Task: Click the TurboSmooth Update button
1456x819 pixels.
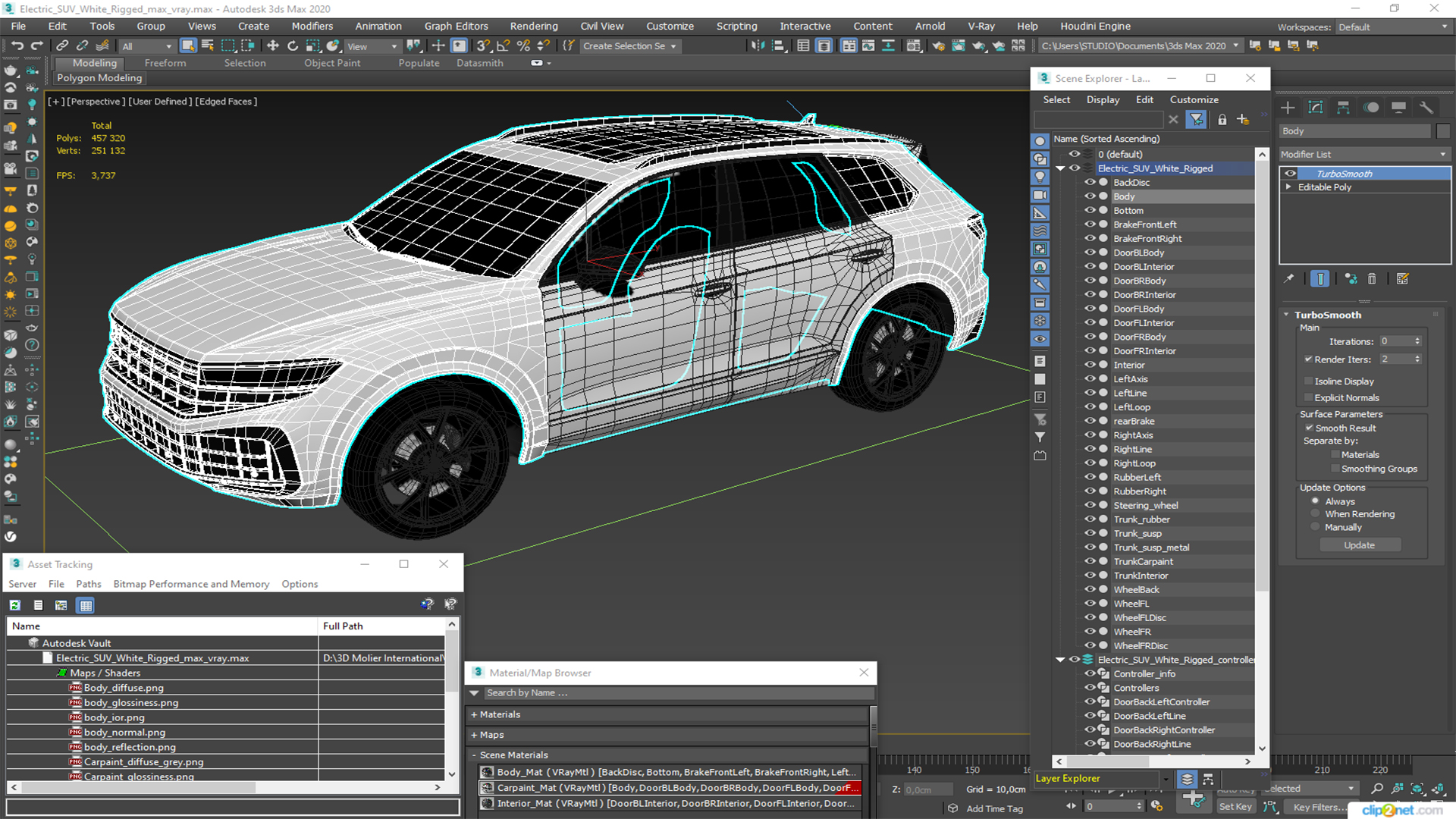Action: click(x=1360, y=545)
